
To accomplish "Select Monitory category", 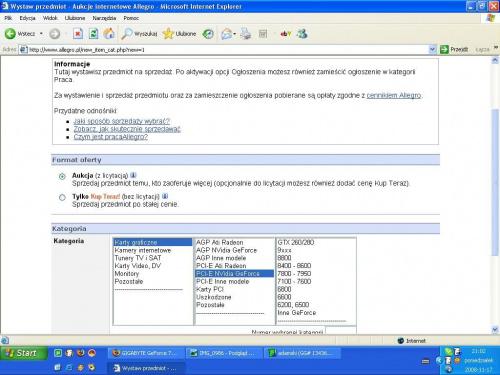I will 153,274.
